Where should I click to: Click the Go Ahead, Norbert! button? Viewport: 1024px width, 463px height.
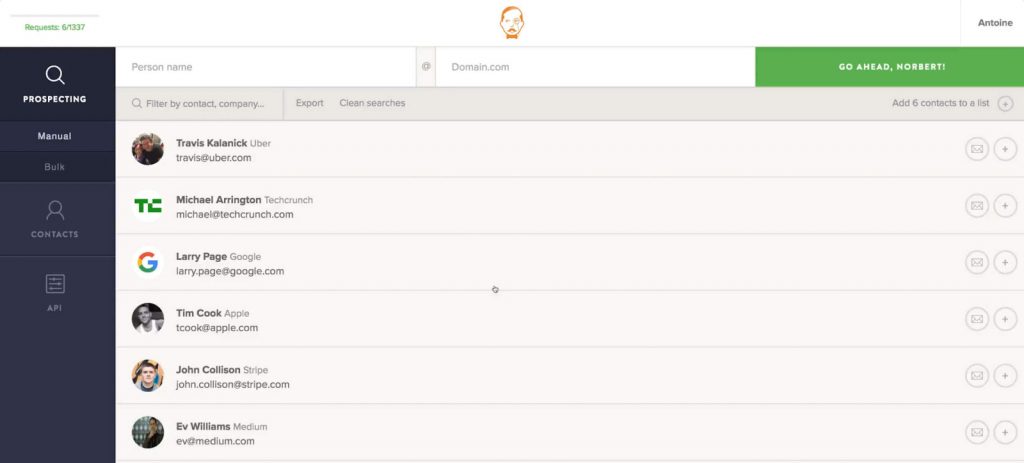point(889,67)
